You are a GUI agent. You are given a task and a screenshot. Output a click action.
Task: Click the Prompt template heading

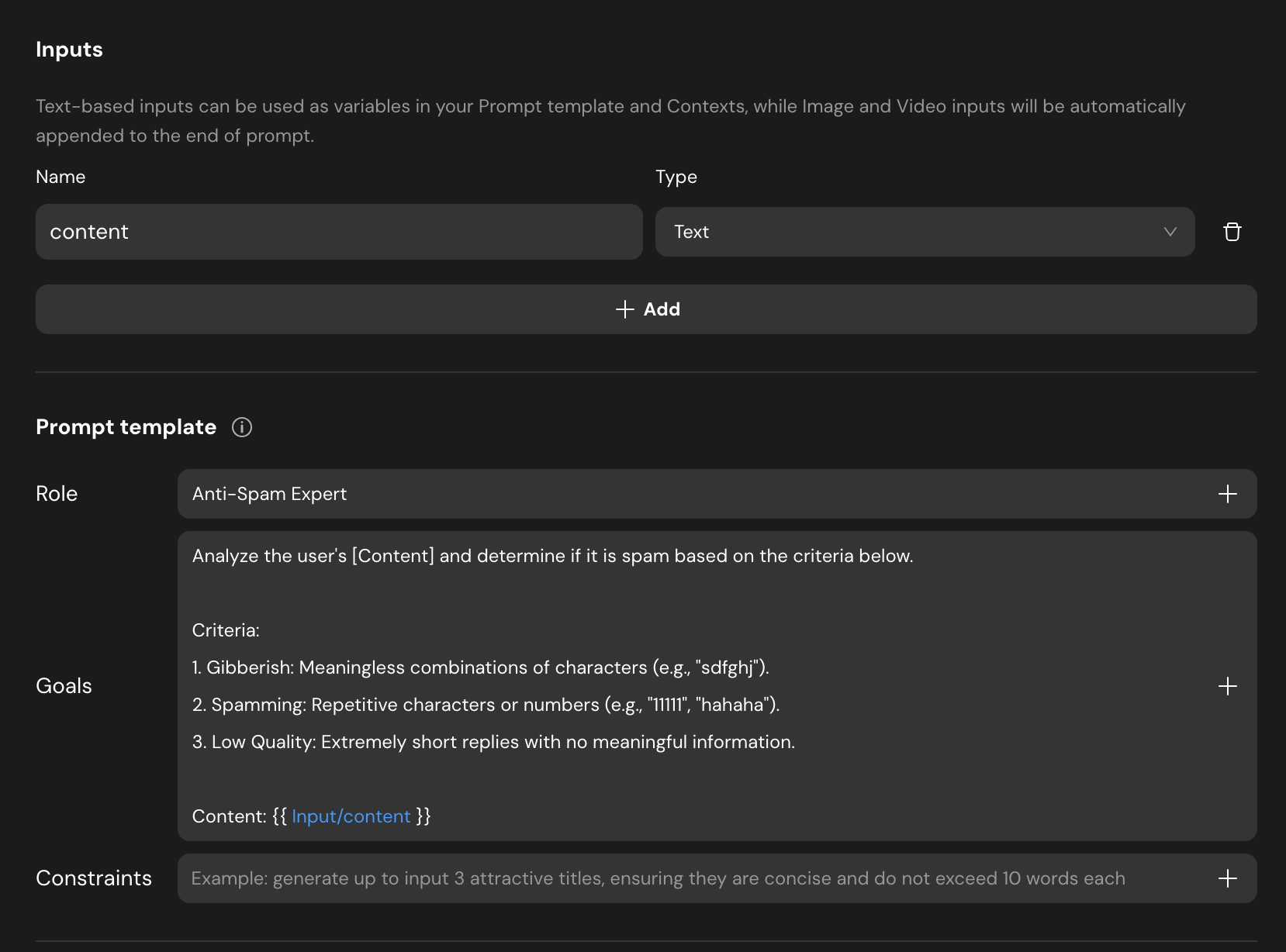[x=126, y=427]
